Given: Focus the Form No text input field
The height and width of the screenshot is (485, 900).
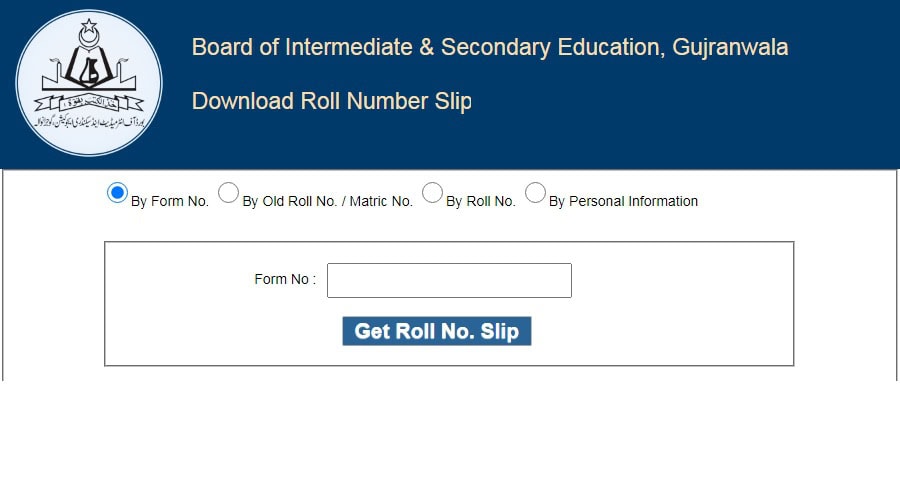Looking at the screenshot, I should [449, 280].
